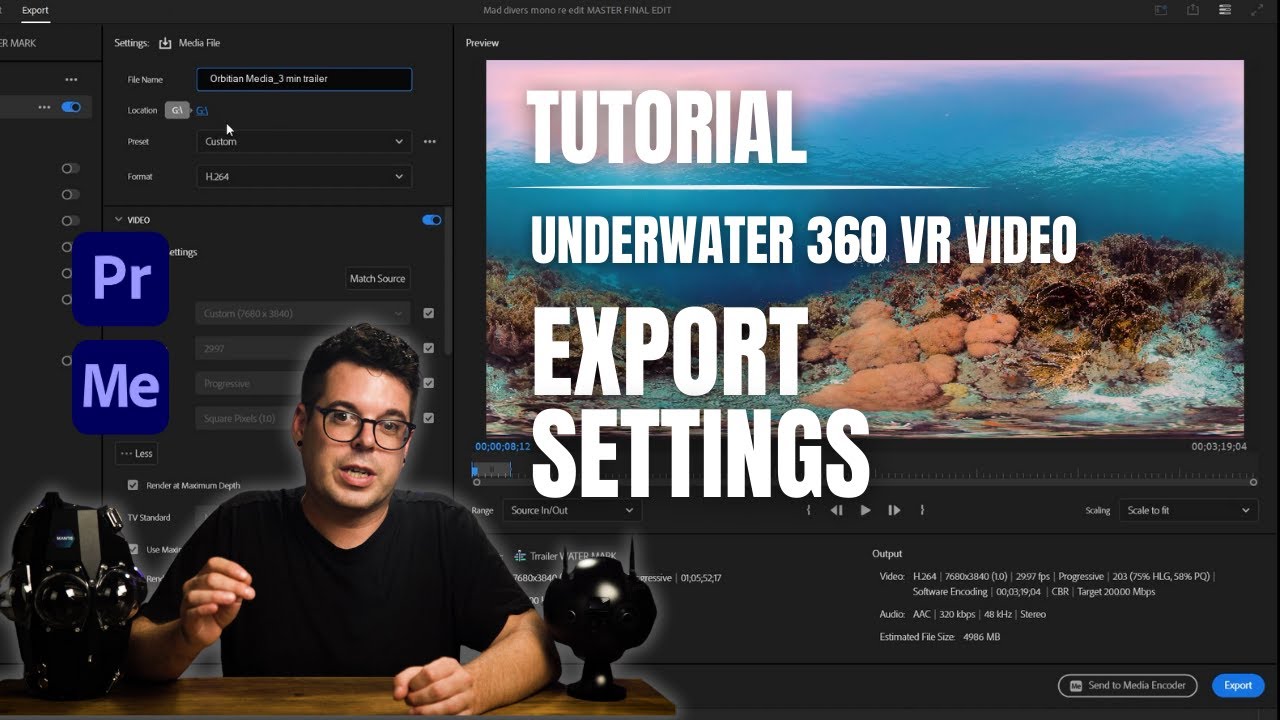Click the current timecode 00;00;08;12
Image resolution: width=1280 pixels, height=720 pixels.
coord(503,447)
